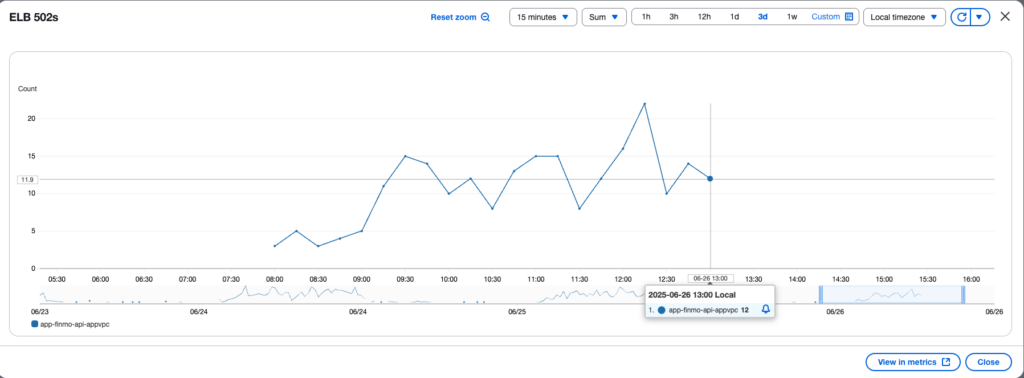Click the 12:00 x-axis tick label
Viewport: 1024px width, 378px height.
point(623,279)
